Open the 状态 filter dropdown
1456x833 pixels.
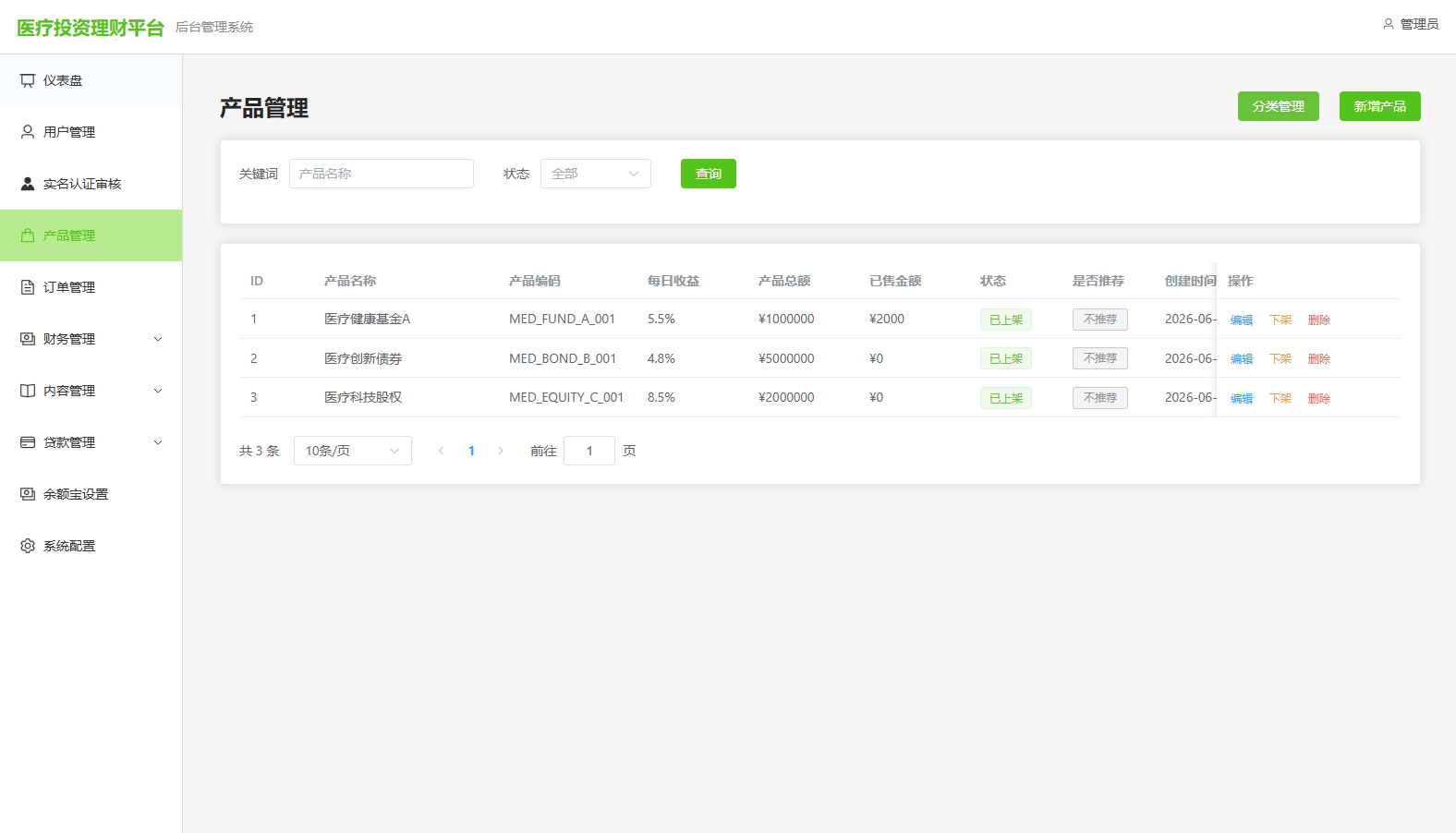point(596,174)
